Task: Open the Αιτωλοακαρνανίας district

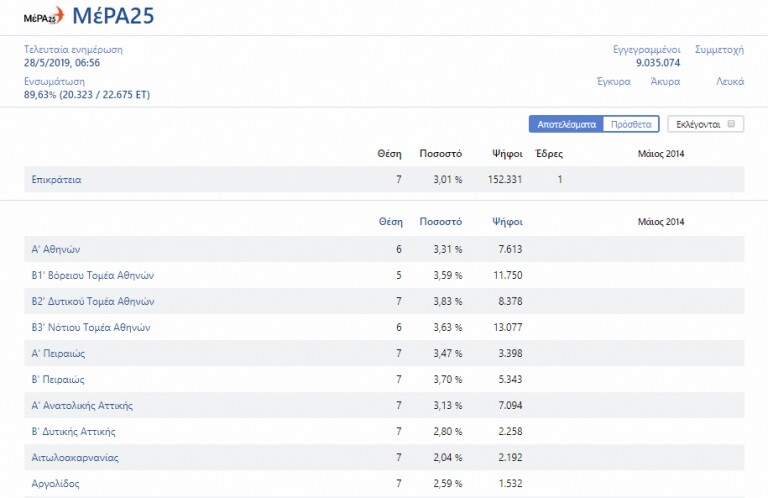Action: tap(75, 457)
